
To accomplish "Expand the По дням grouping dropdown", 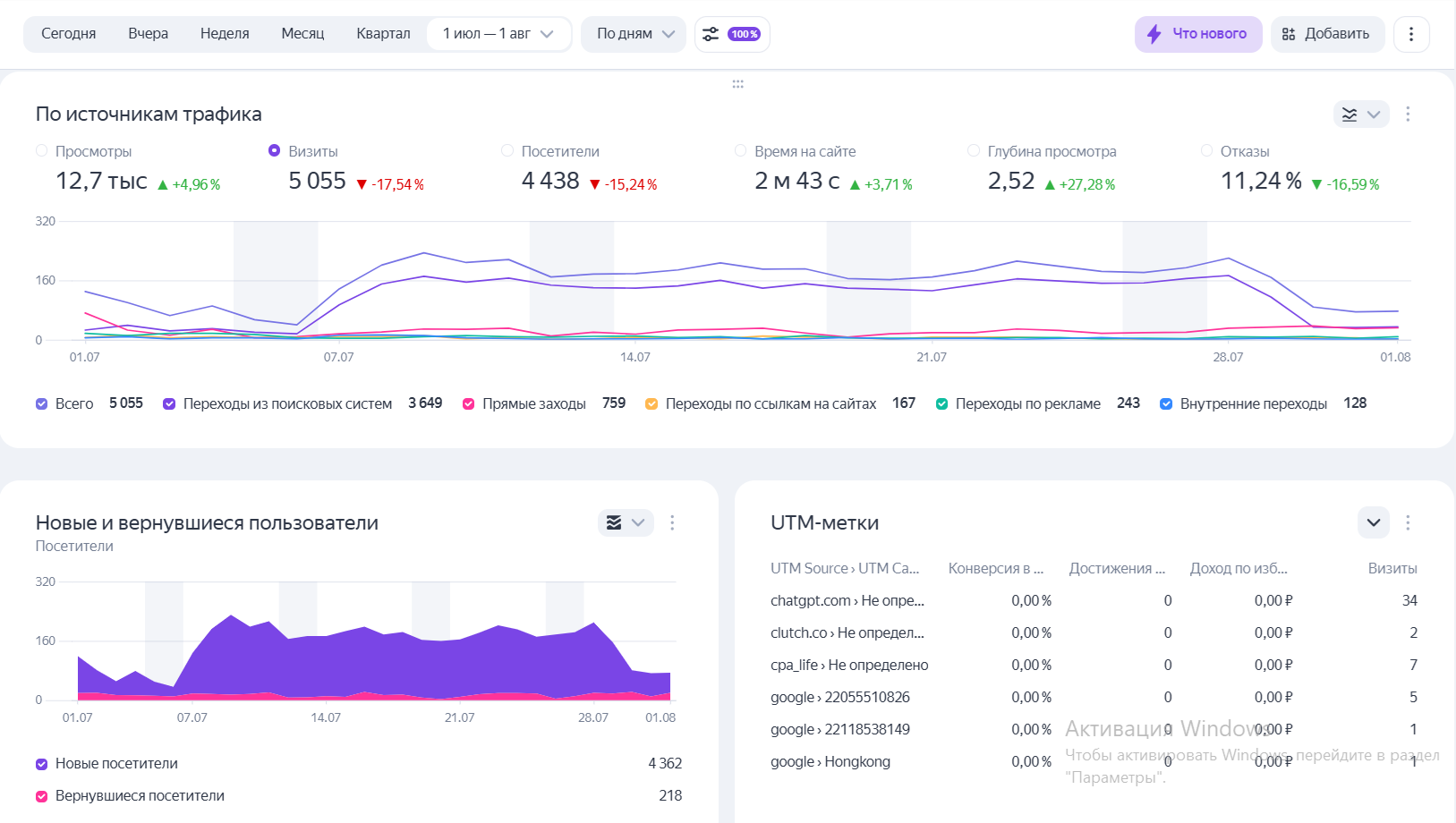I will [634, 34].
